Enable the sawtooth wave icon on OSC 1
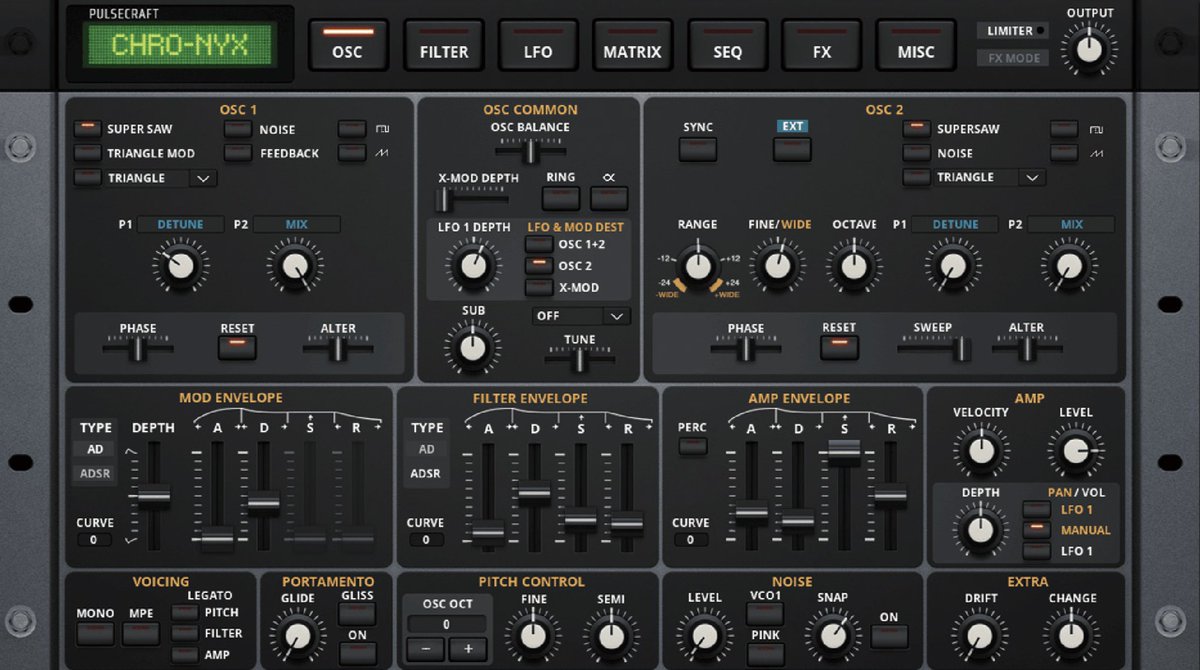Viewport: 1200px width, 670px height. click(x=352, y=153)
